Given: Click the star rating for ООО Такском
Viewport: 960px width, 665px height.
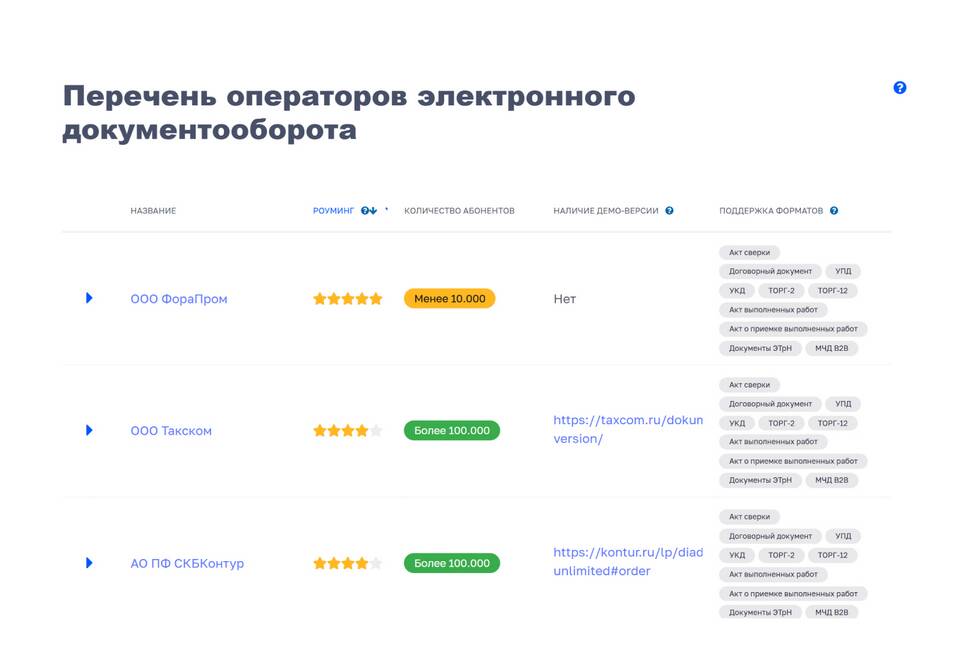Looking at the screenshot, I should pos(347,431).
